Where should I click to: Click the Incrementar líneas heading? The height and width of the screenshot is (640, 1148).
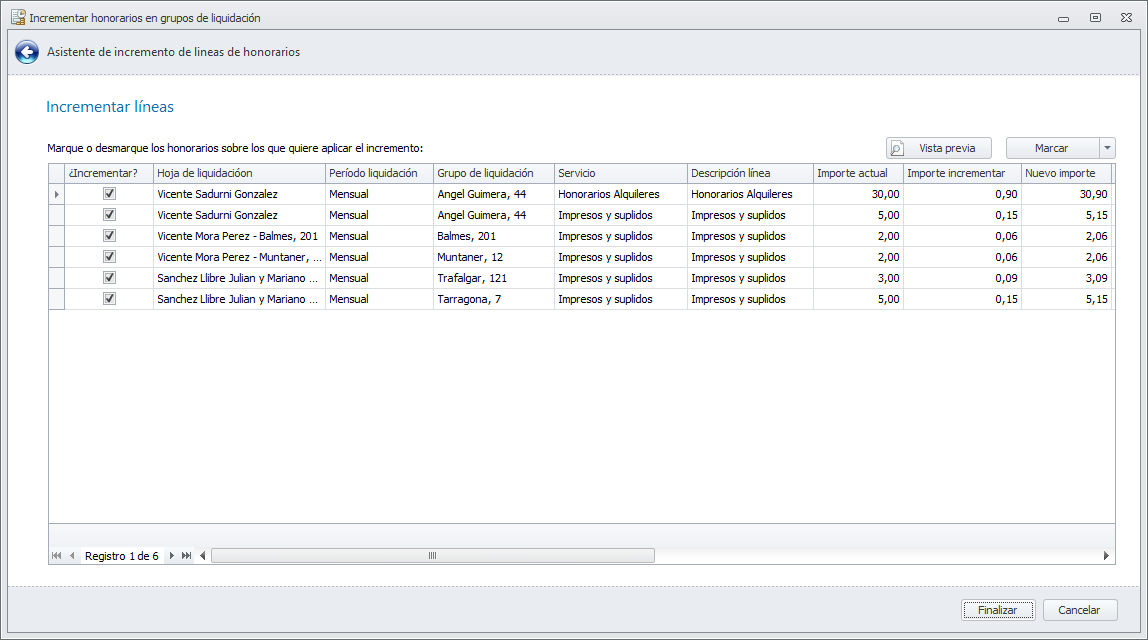[x=110, y=107]
